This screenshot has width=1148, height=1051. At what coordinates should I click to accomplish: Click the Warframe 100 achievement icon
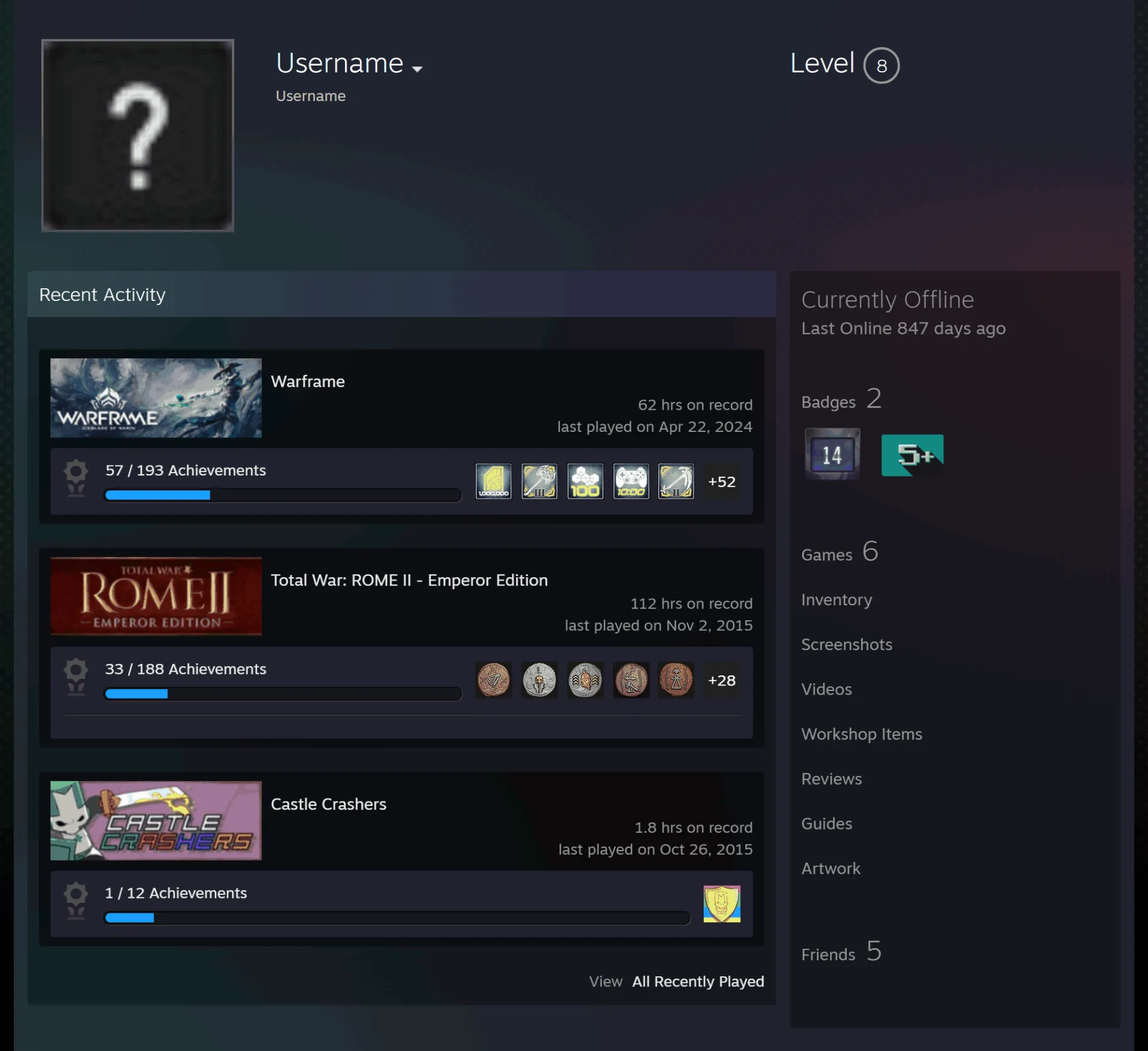click(585, 481)
